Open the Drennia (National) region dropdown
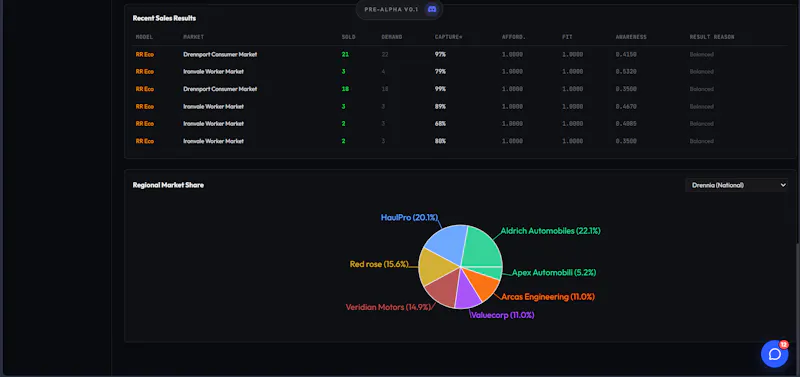The image size is (800, 377). [x=736, y=185]
